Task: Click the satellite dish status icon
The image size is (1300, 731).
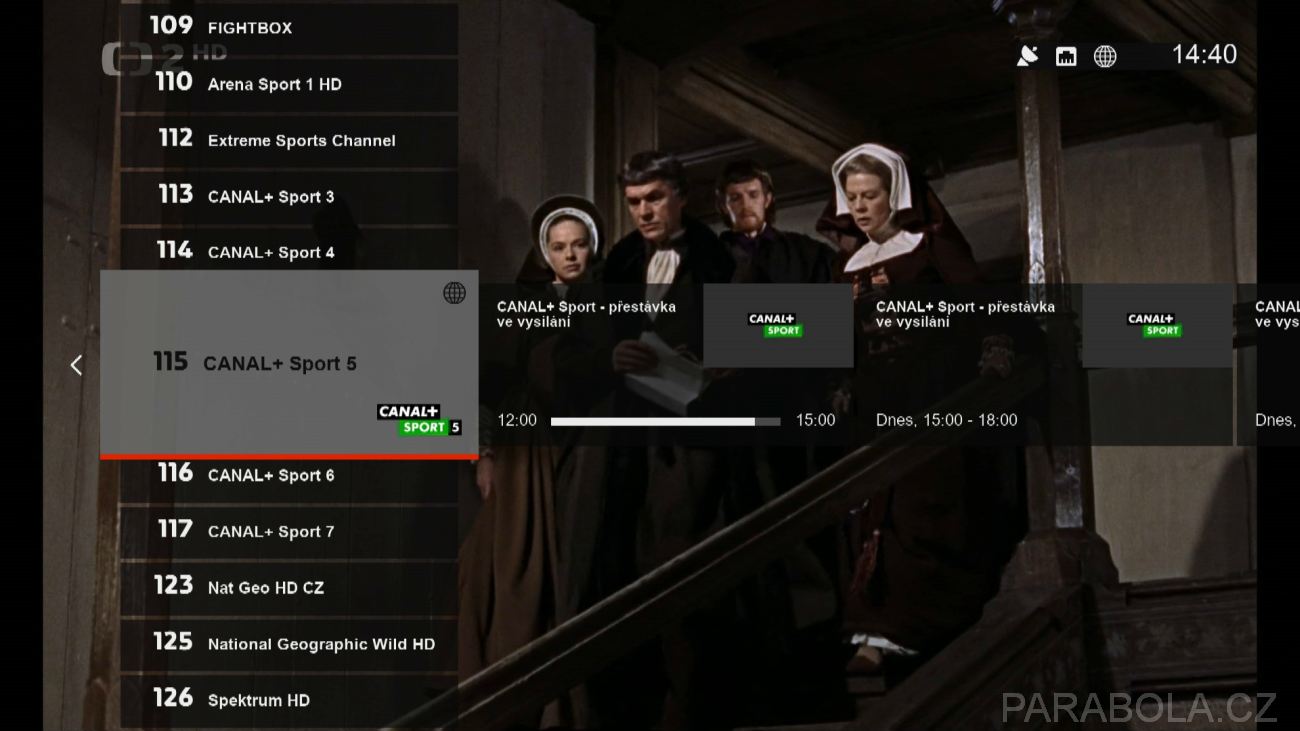Action: [x=1027, y=56]
